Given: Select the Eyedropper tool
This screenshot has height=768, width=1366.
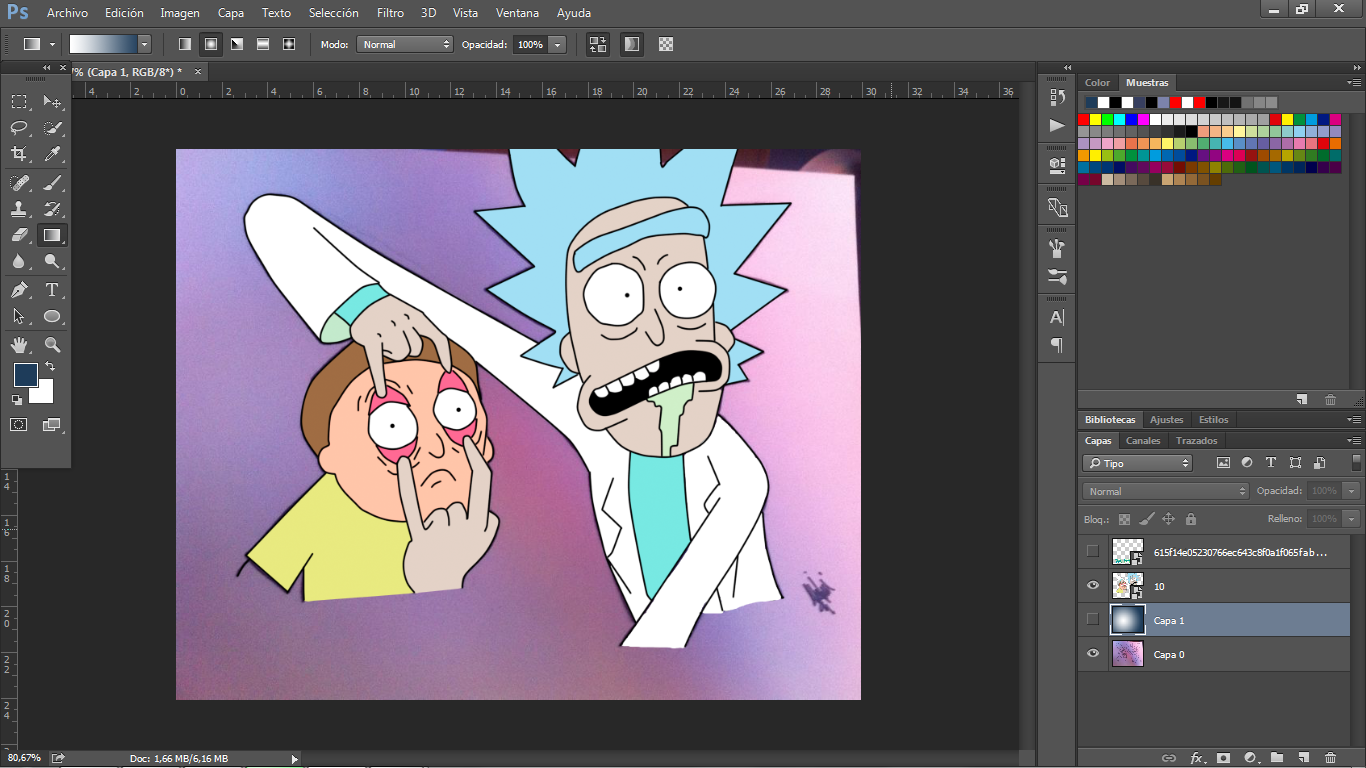Looking at the screenshot, I should click(52, 154).
